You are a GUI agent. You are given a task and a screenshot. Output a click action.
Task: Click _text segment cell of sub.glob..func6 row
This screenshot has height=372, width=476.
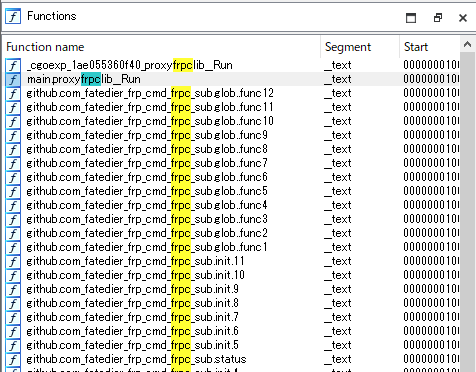(338, 177)
